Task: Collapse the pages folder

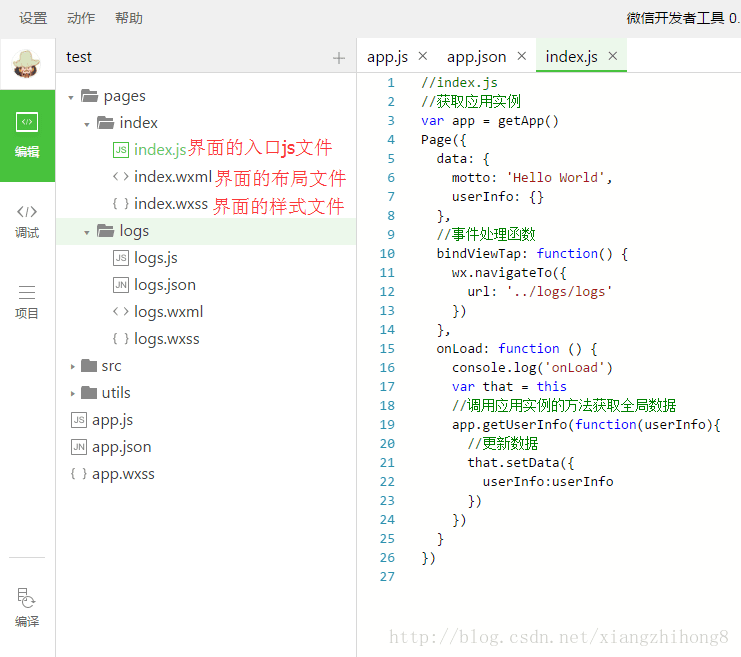Action: click(x=72, y=97)
